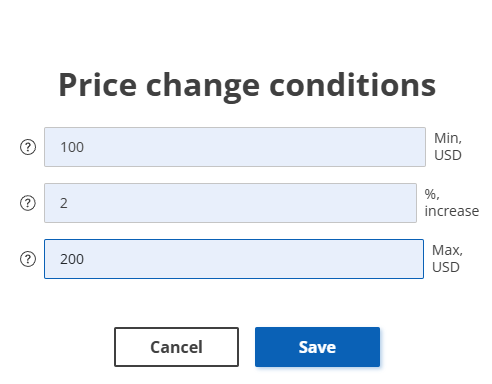Place cursor on the 2 value text
The image size is (492, 384).
click(64, 203)
